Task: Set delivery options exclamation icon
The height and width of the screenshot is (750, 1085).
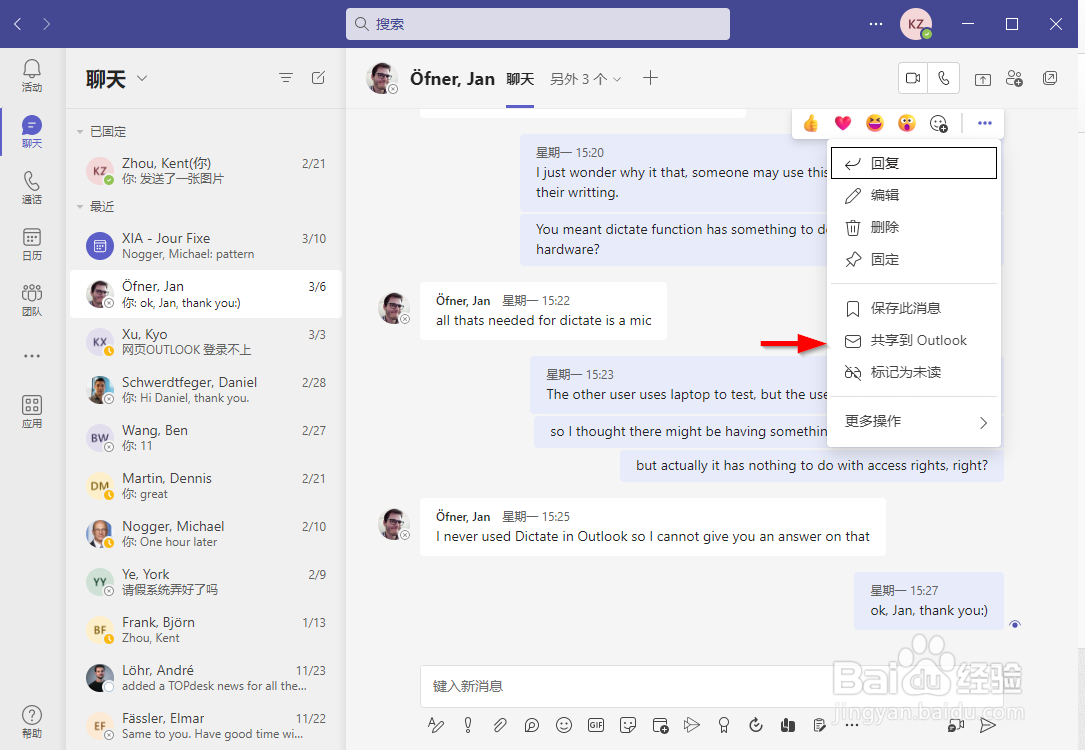Action: pos(468,724)
